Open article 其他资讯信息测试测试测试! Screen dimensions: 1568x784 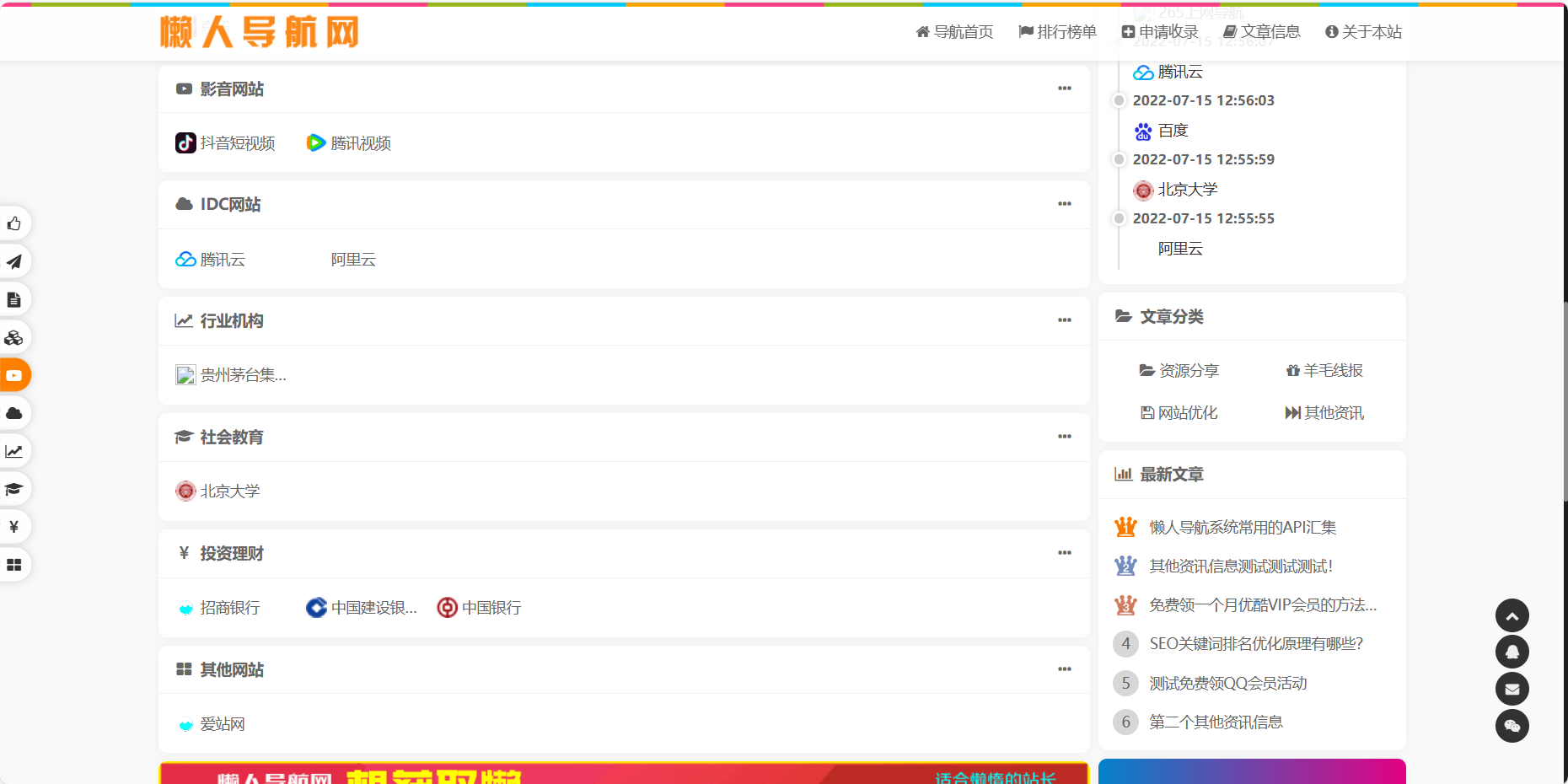click(1242, 567)
